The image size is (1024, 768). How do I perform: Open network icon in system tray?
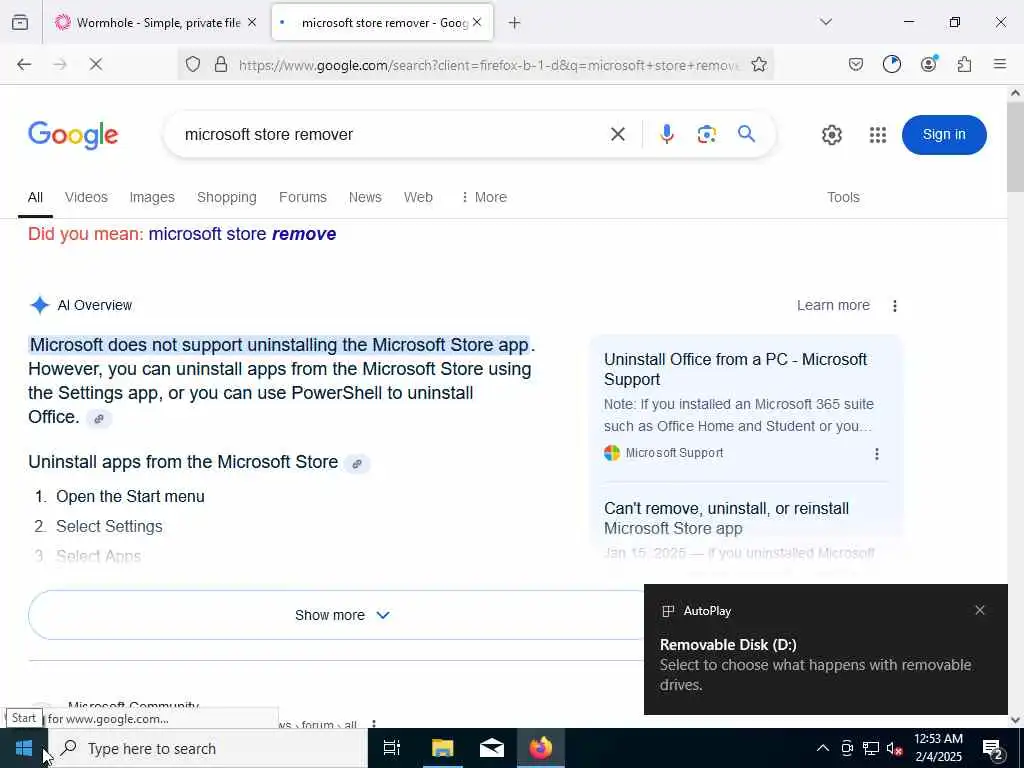(x=871, y=748)
